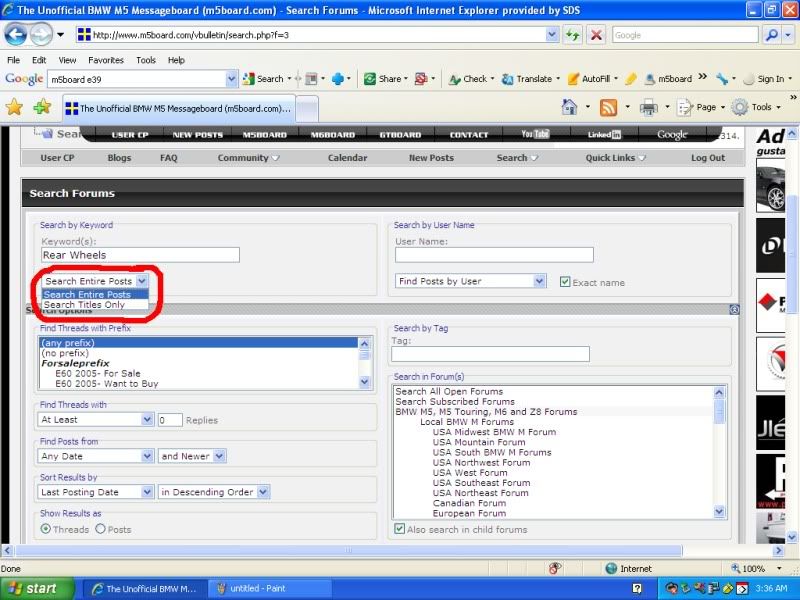Click the browser Back arrow button
This screenshot has width=800, height=600.
(16, 34)
